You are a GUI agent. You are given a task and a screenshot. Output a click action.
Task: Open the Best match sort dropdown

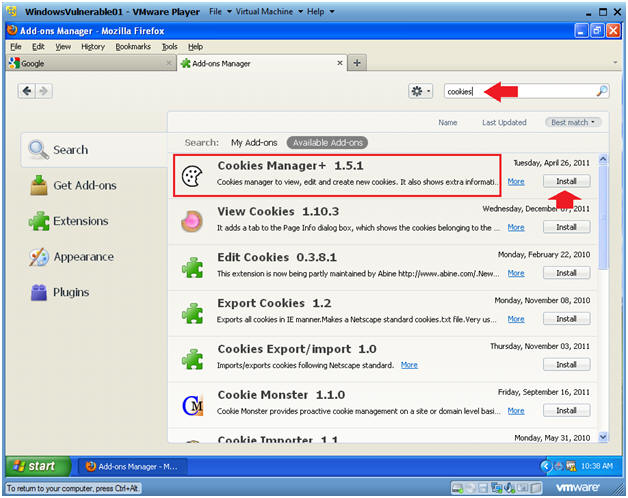tap(573, 123)
